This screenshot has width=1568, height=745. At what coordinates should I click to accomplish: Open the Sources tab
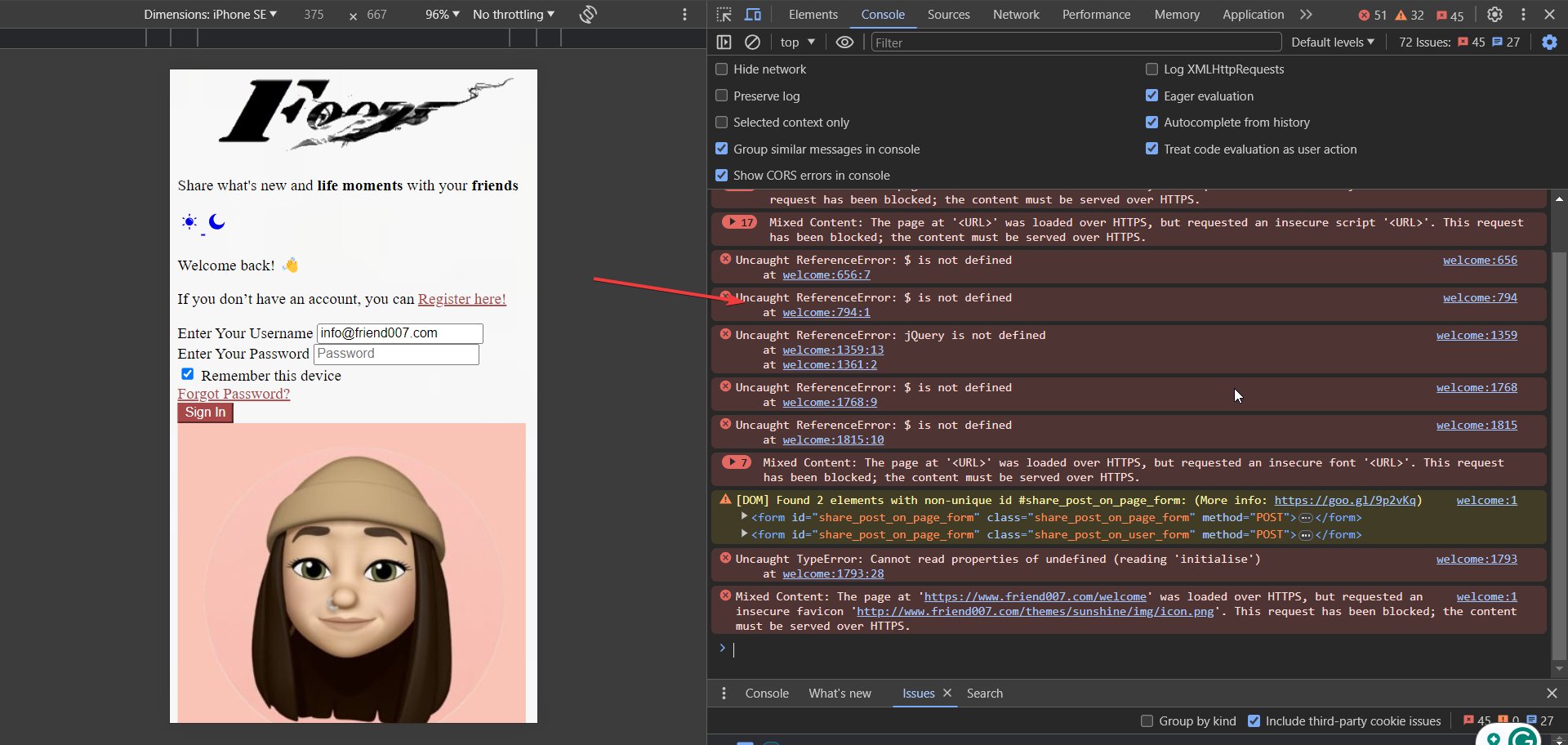pos(948,15)
